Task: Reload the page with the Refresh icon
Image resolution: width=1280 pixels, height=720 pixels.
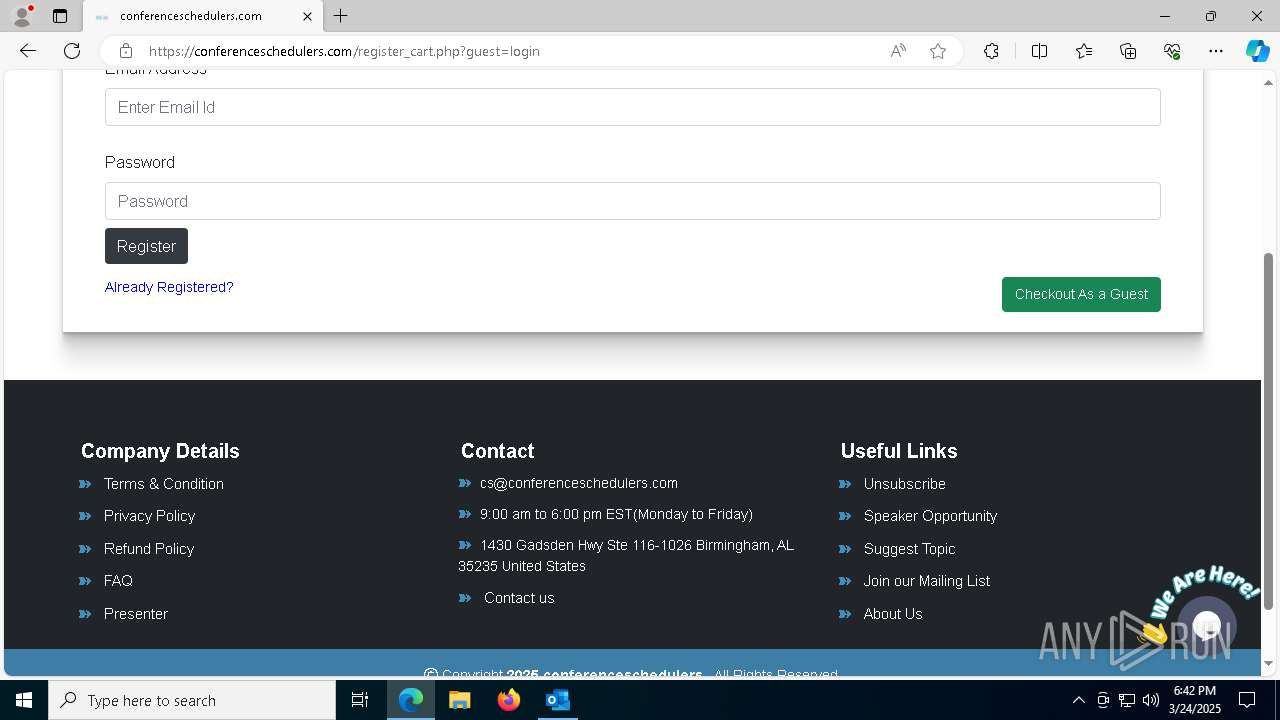Action: click(x=72, y=51)
